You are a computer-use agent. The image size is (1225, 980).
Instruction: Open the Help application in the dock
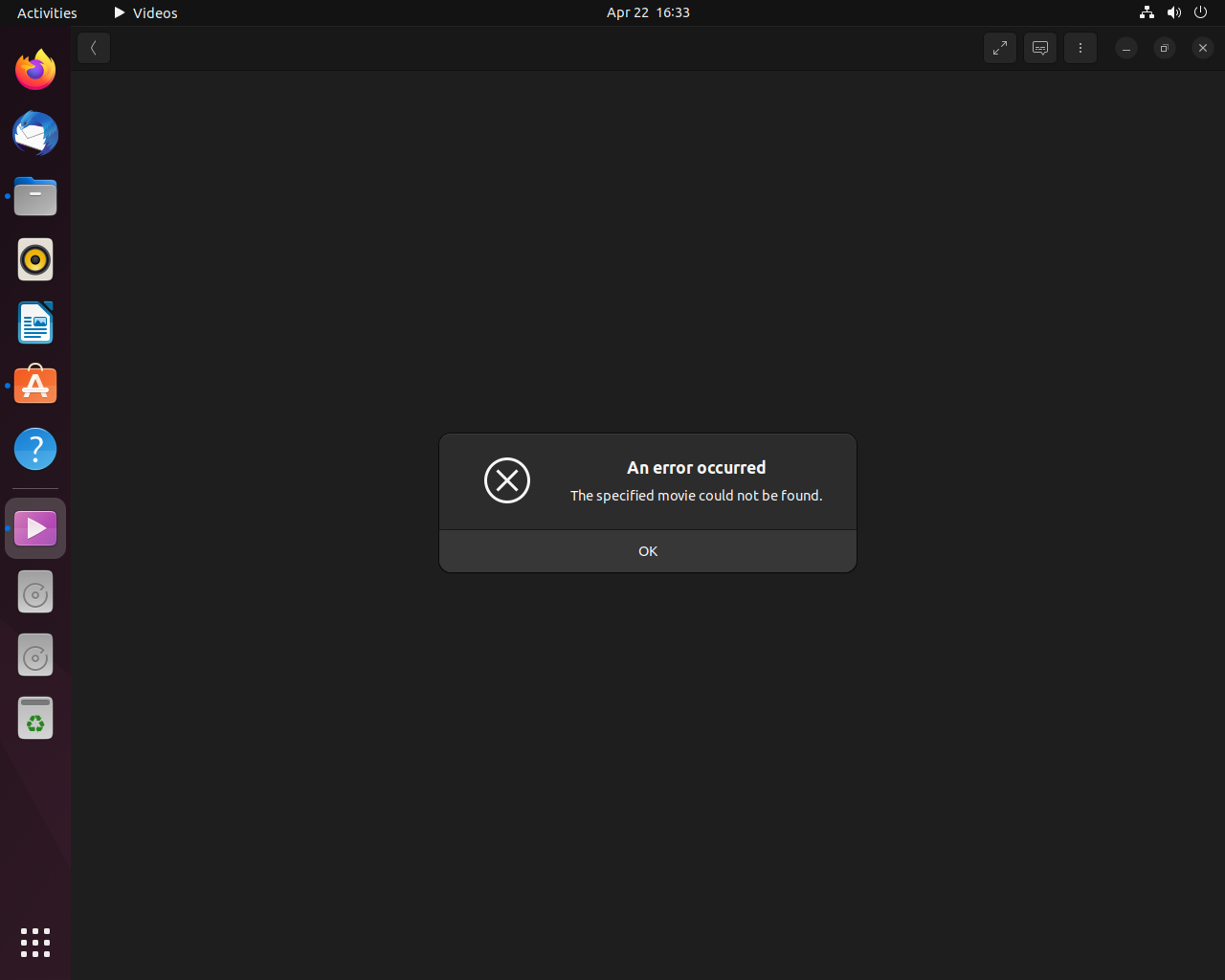tap(35, 449)
